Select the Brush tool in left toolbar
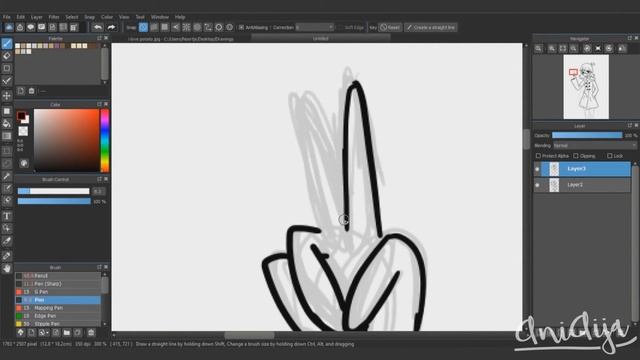The width and height of the screenshot is (640, 360). coord(7,43)
